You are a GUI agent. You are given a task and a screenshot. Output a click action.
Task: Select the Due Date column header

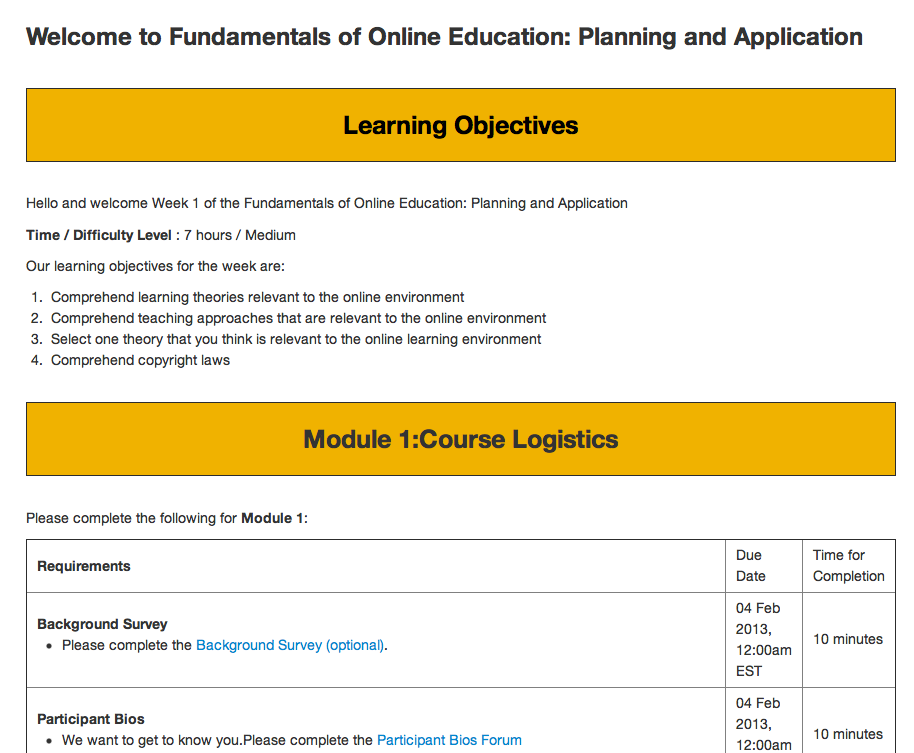click(750, 565)
